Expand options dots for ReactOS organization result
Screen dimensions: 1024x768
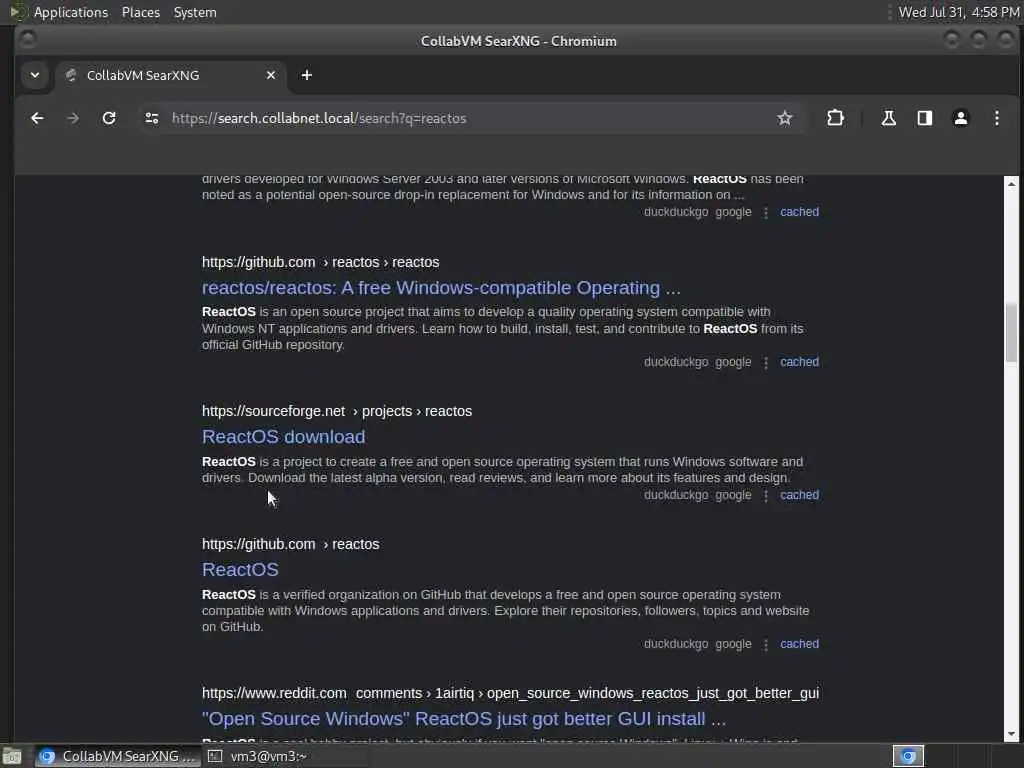[x=766, y=645]
